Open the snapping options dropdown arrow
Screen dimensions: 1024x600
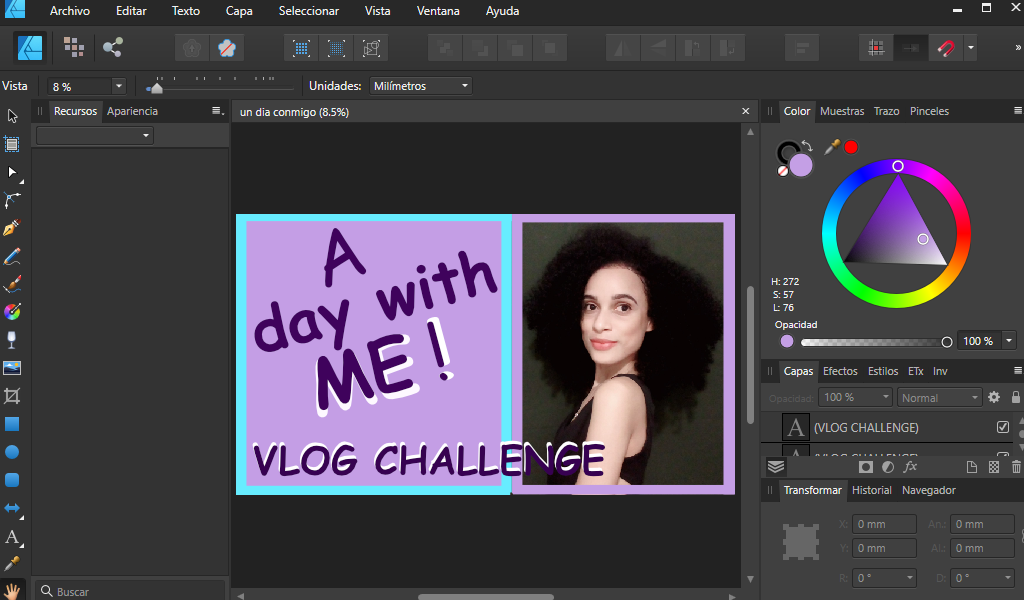[971, 48]
